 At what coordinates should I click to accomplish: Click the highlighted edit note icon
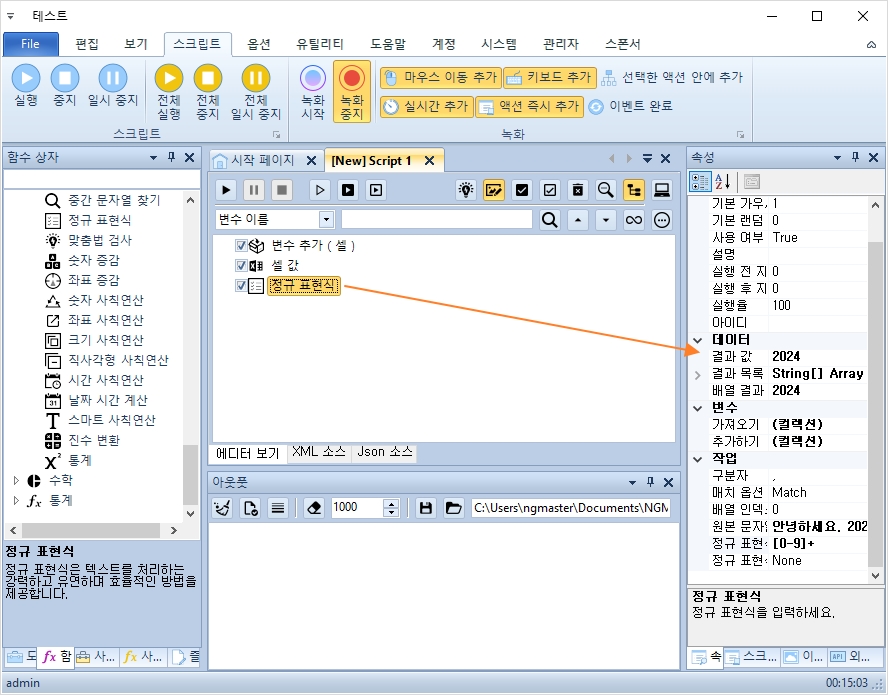tap(494, 190)
